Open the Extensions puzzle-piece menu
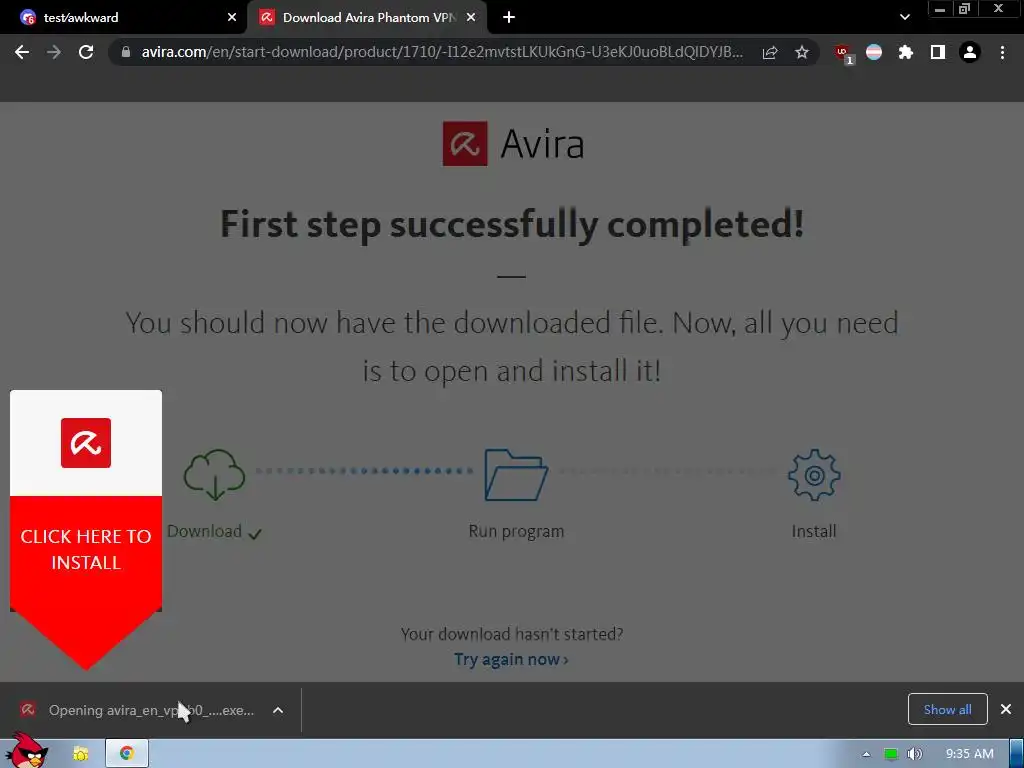This screenshot has width=1024, height=768. pos(906,52)
